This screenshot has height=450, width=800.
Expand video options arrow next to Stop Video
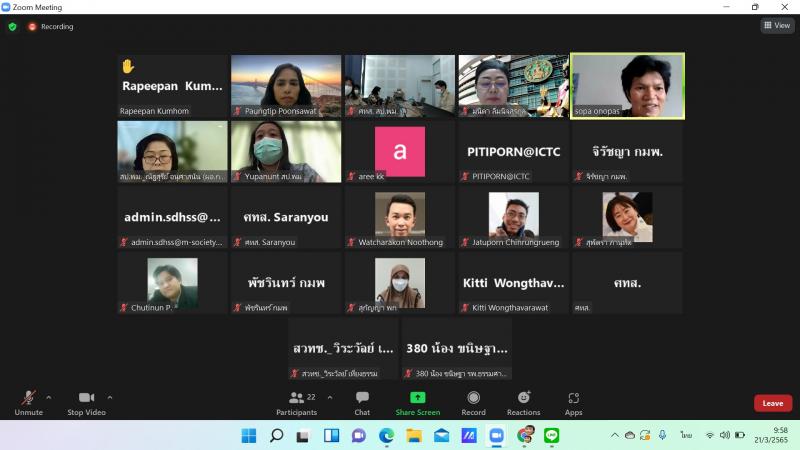(110, 397)
